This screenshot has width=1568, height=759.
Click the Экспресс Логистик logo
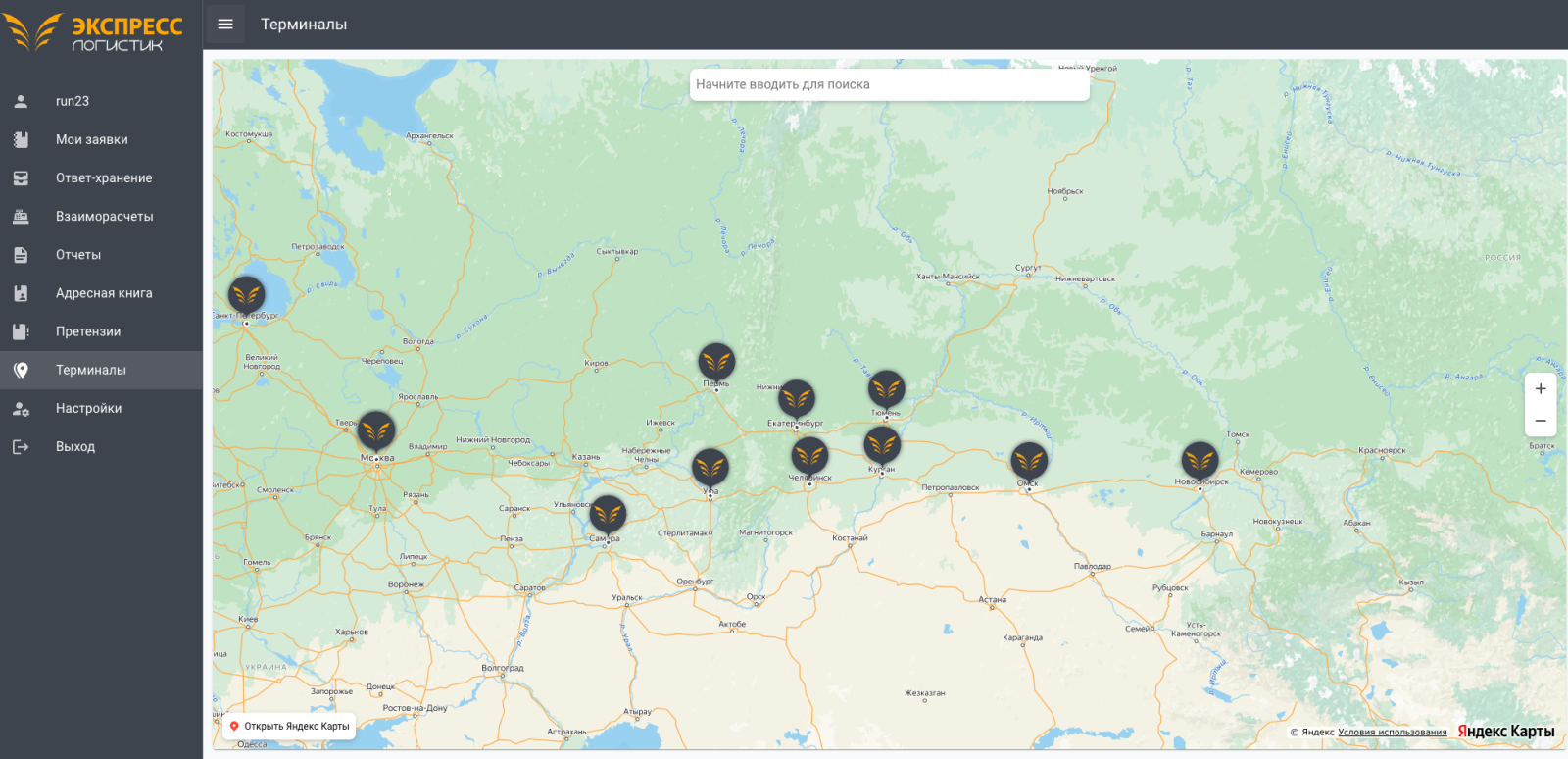[x=93, y=32]
